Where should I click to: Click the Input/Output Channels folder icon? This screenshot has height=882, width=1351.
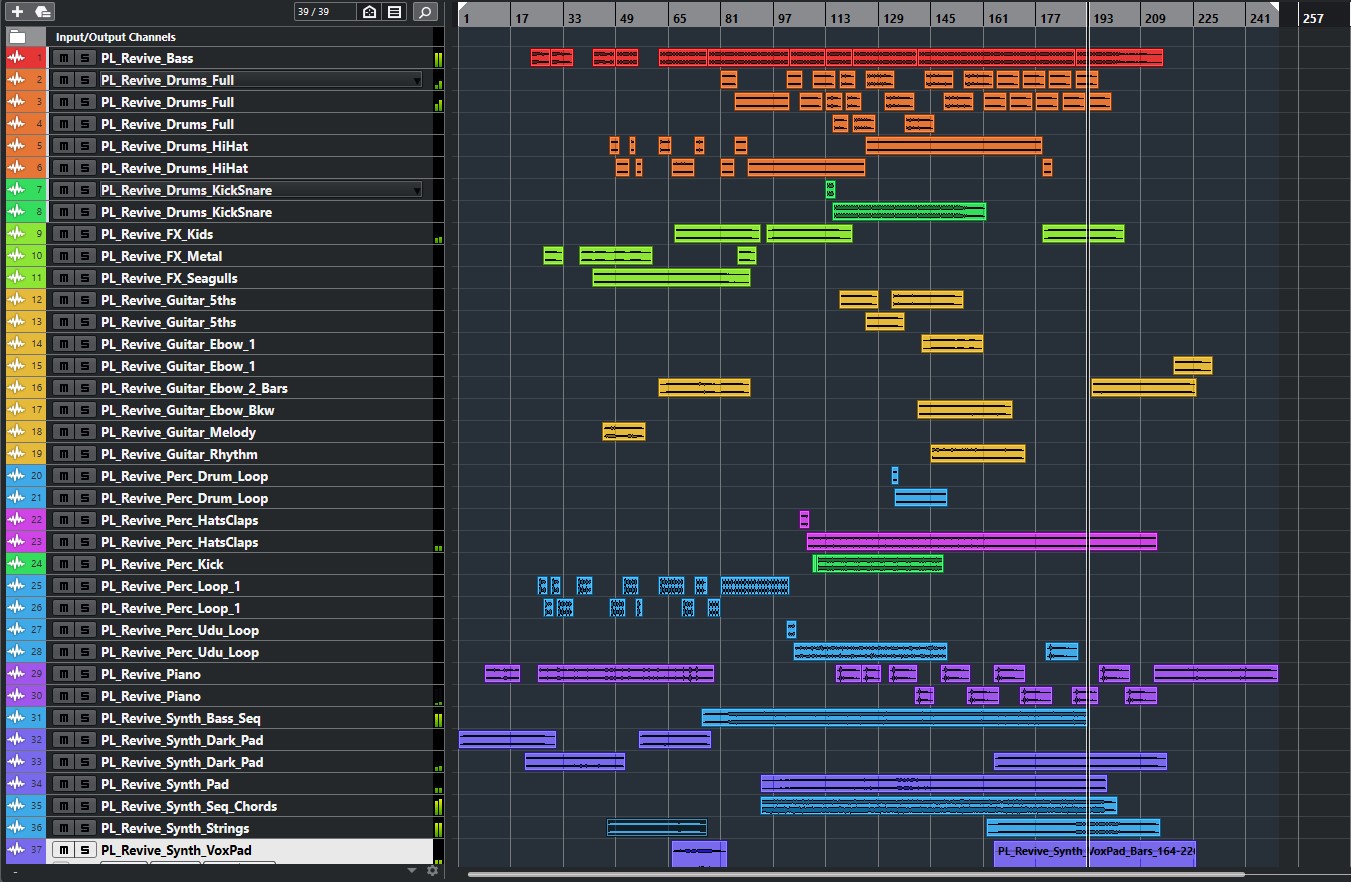(17, 37)
